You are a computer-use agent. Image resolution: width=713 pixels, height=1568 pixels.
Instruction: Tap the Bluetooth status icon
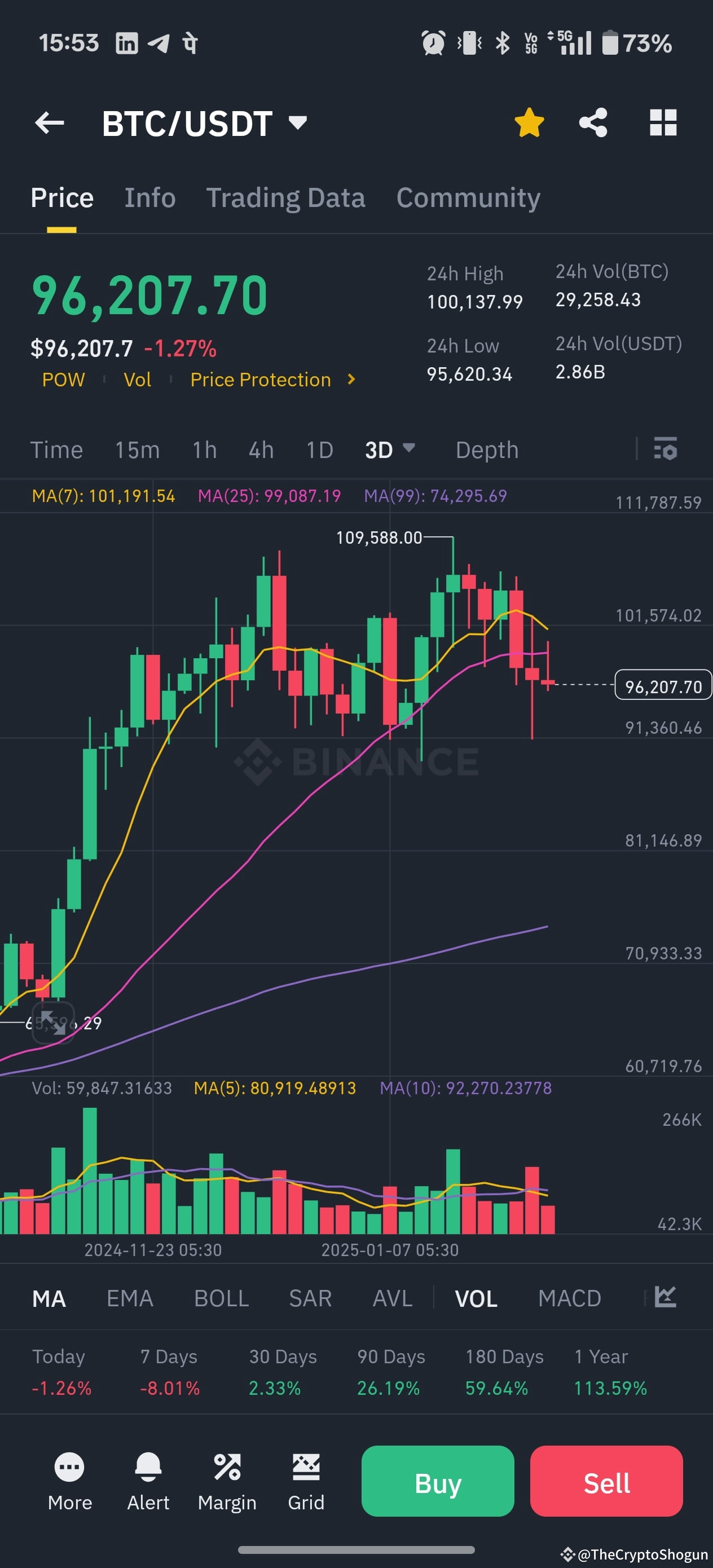pos(503,43)
